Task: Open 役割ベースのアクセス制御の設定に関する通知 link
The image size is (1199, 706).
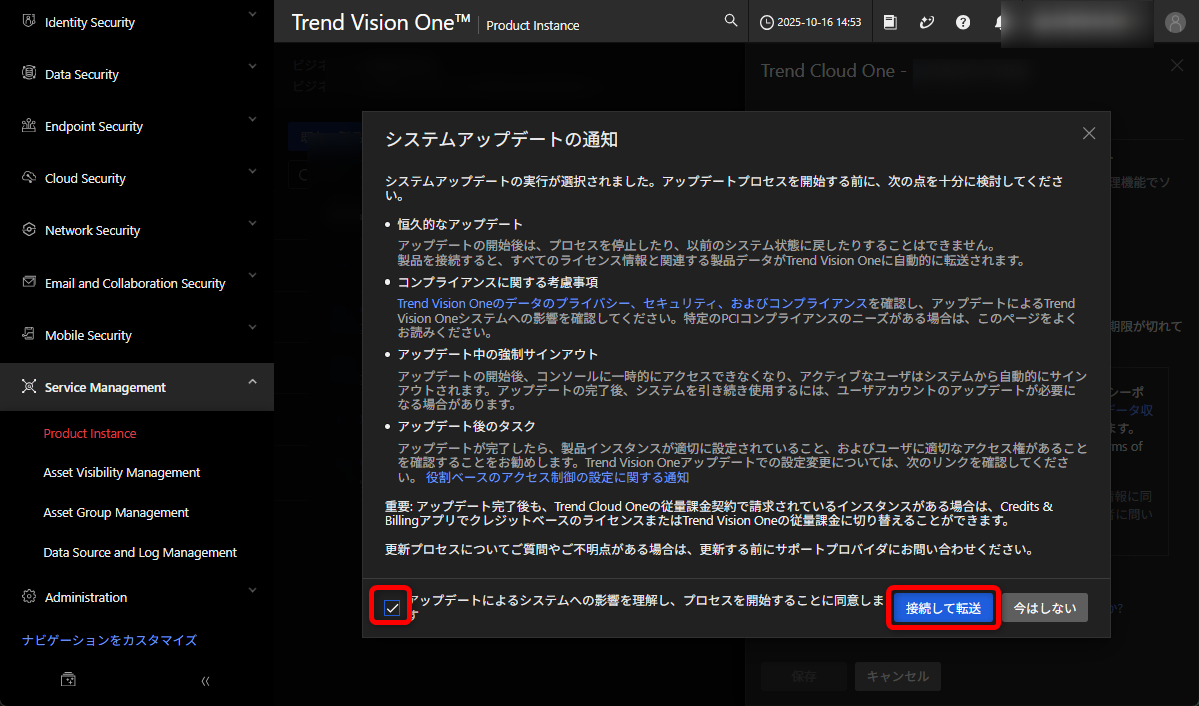Action: click(557, 477)
